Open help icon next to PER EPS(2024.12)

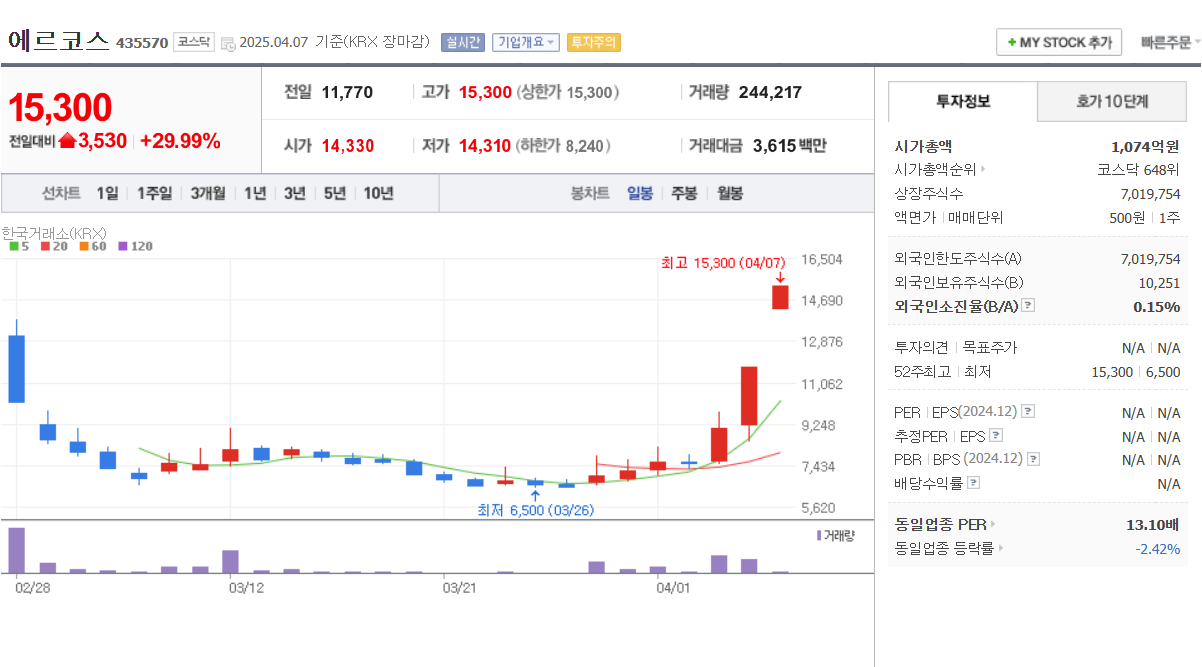[x=1028, y=412]
